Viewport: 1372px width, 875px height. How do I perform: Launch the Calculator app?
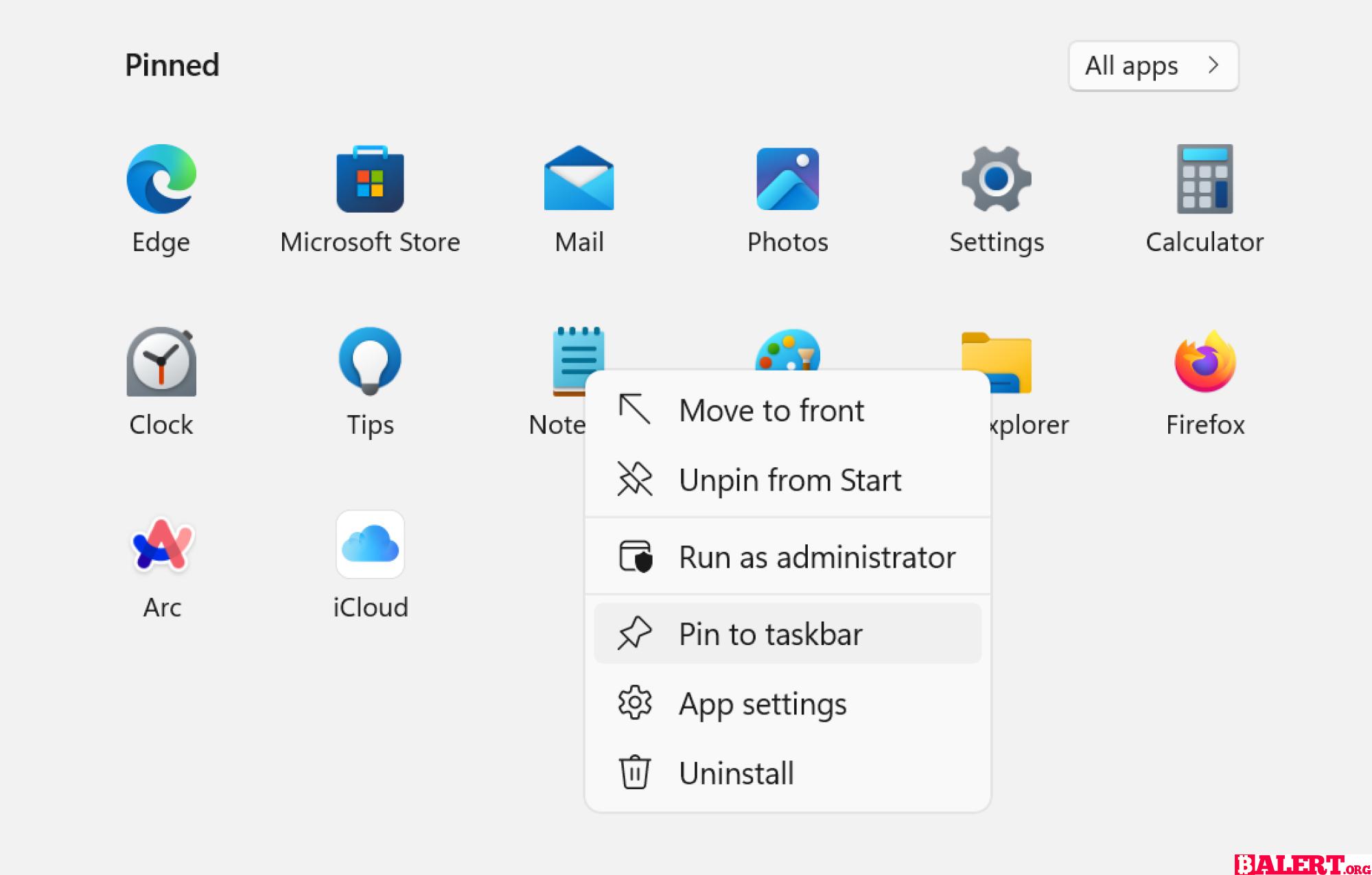tap(1205, 179)
